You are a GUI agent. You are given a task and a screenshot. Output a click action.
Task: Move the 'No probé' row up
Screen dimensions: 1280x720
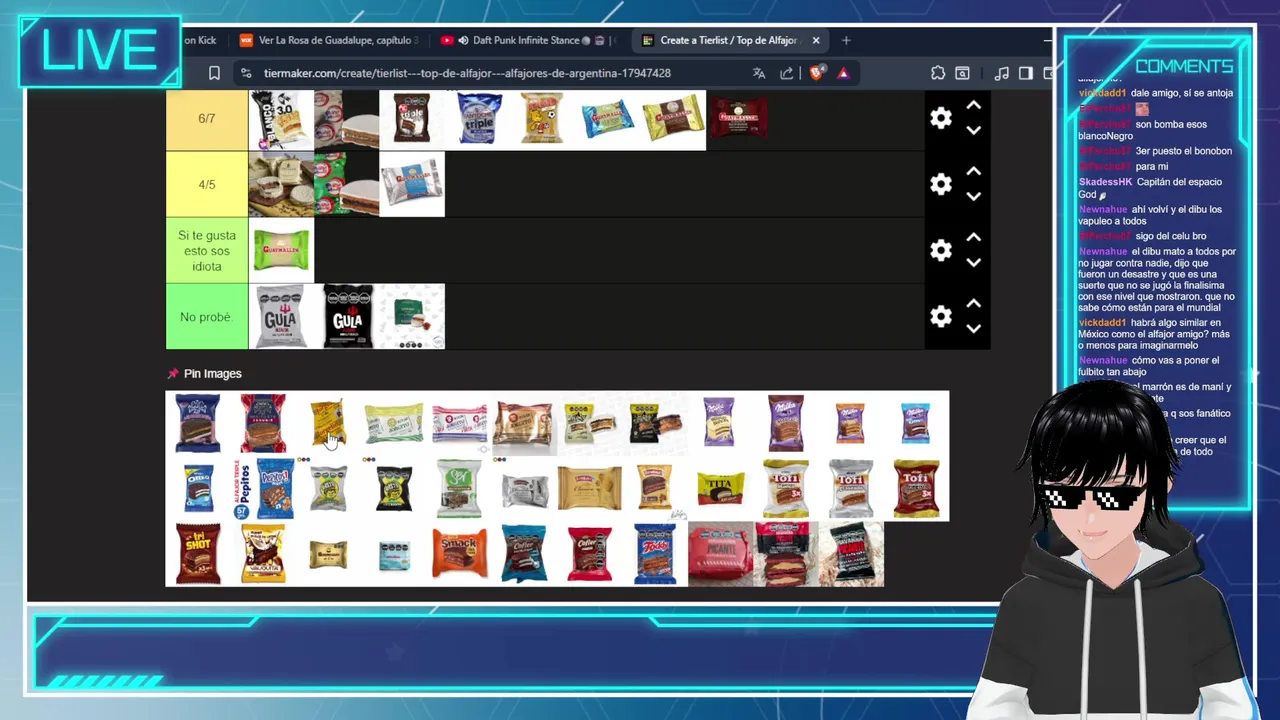[x=973, y=303]
